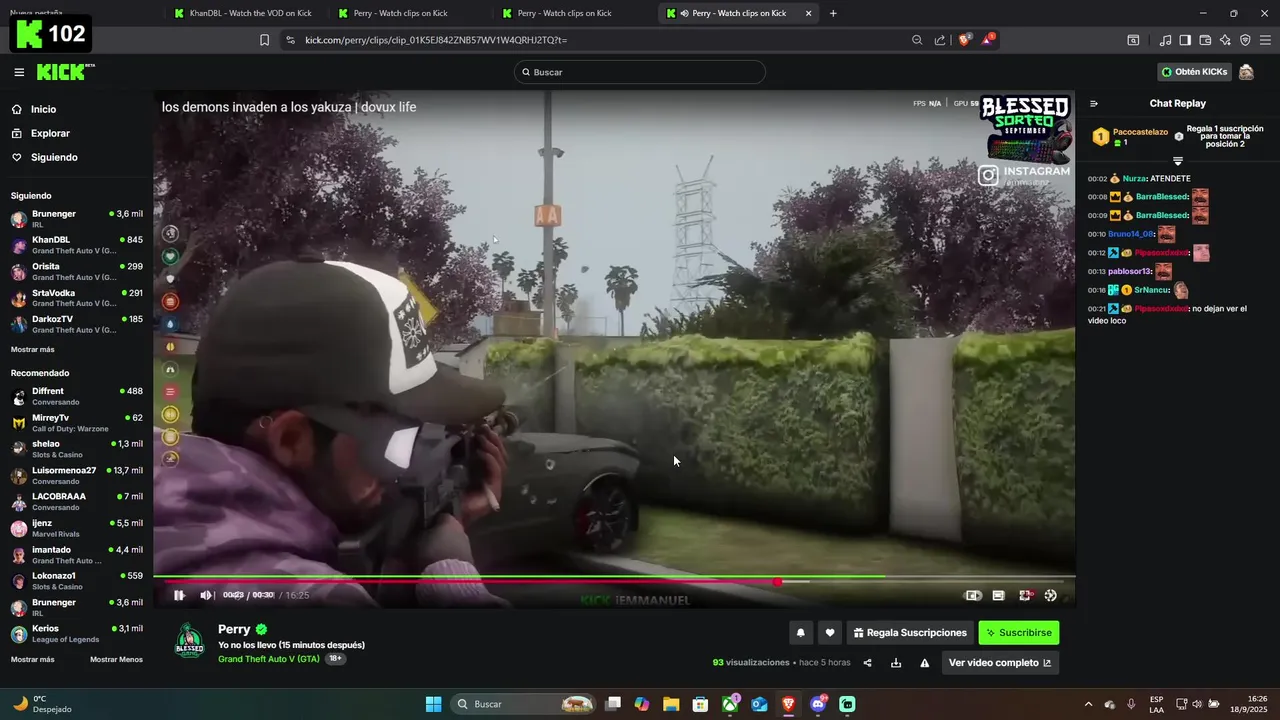This screenshot has width=1280, height=720.
Task: Open the MirreyTv recommended channel
Action: 77,423
